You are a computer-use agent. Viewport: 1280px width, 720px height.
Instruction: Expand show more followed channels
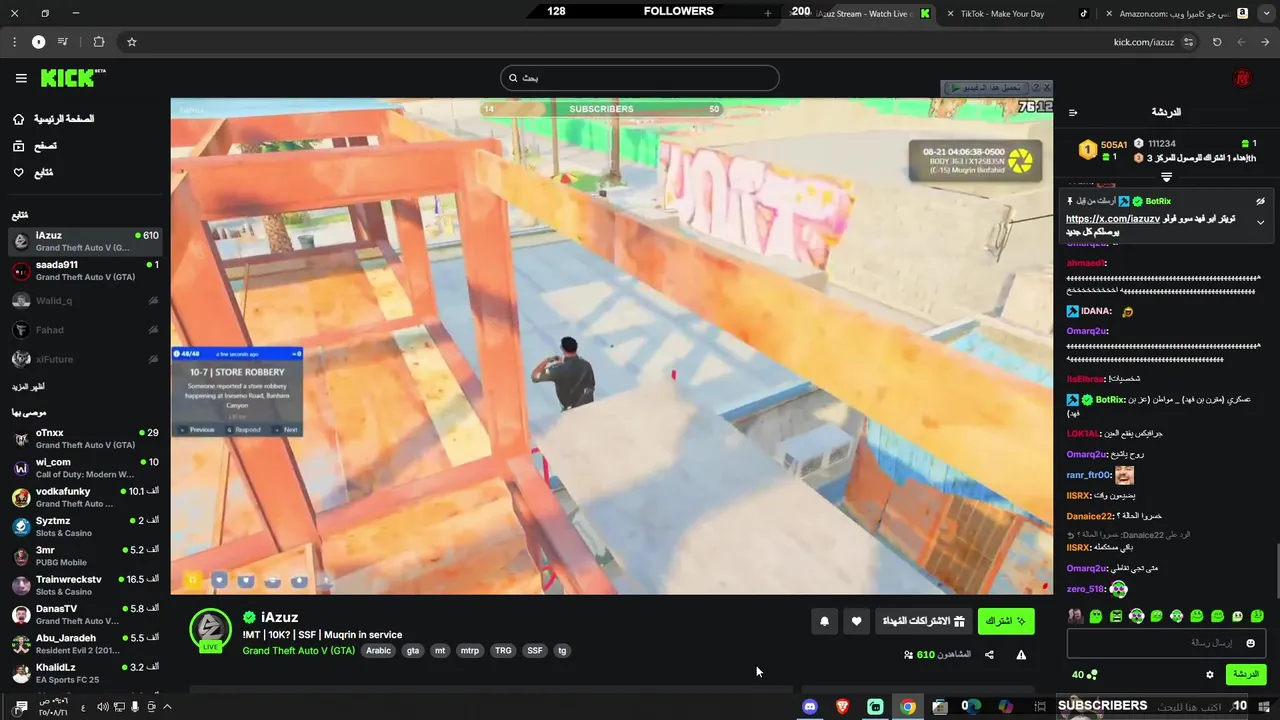(28, 387)
